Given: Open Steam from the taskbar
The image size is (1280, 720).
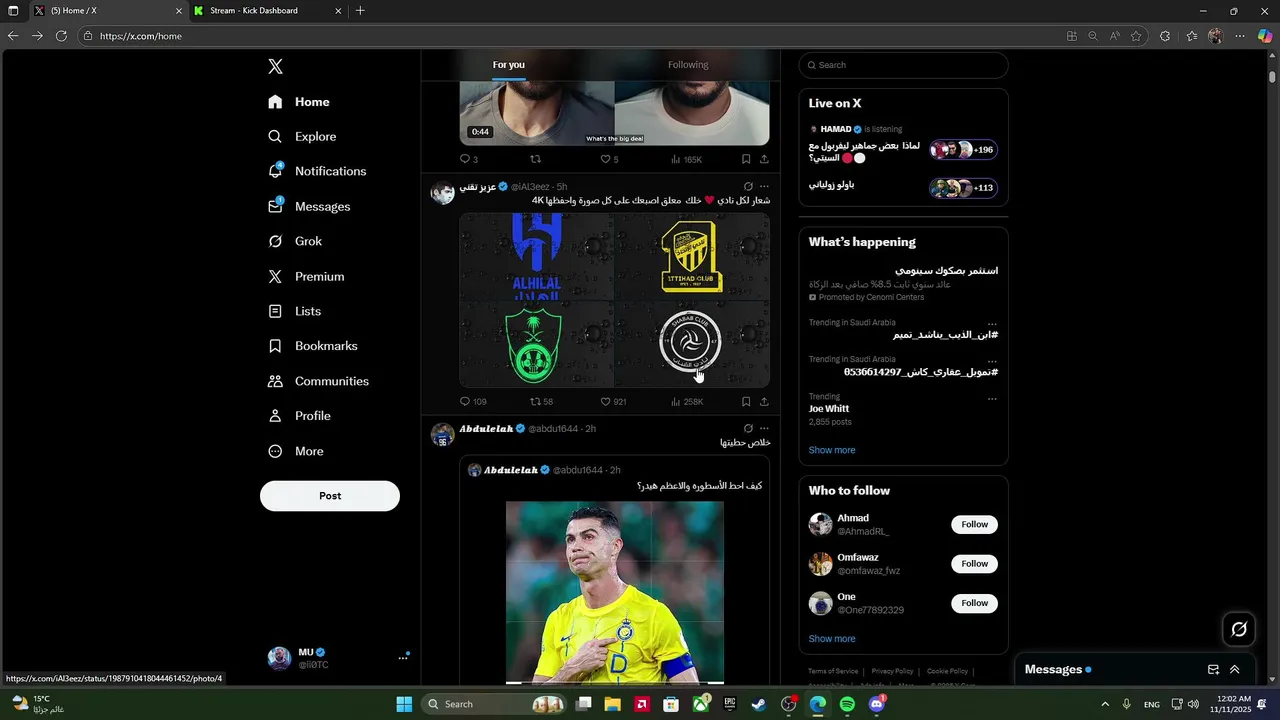Looking at the screenshot, I should (x=759, y=704).
